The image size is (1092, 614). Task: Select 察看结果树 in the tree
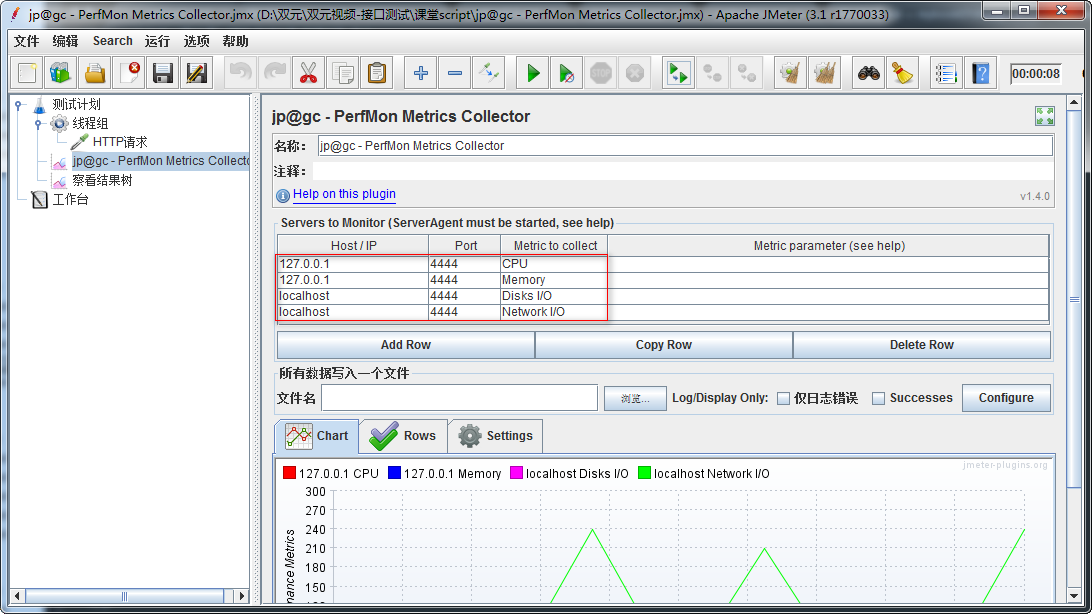[x=102, y=180]
